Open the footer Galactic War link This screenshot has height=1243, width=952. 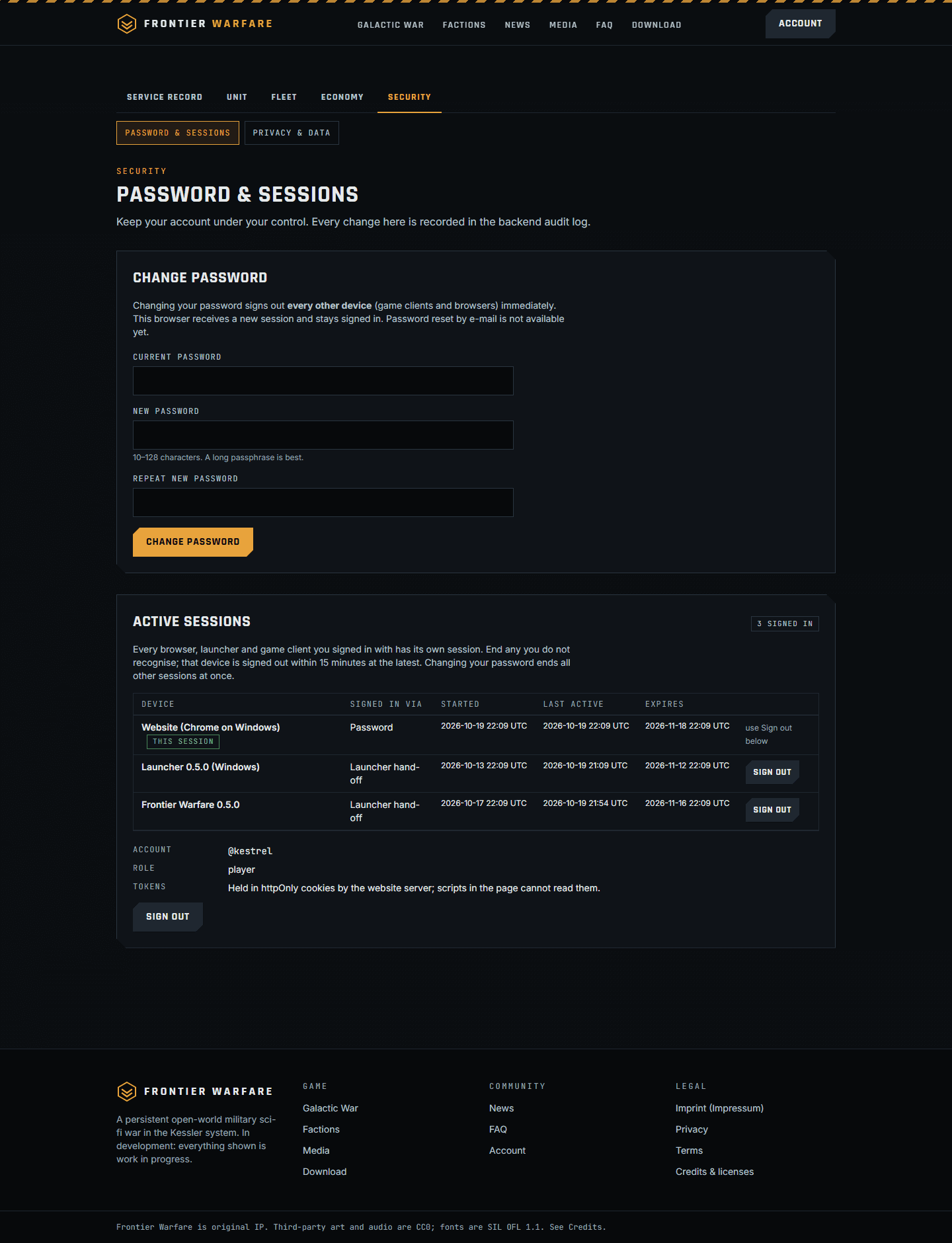(x=331, y=1108)
